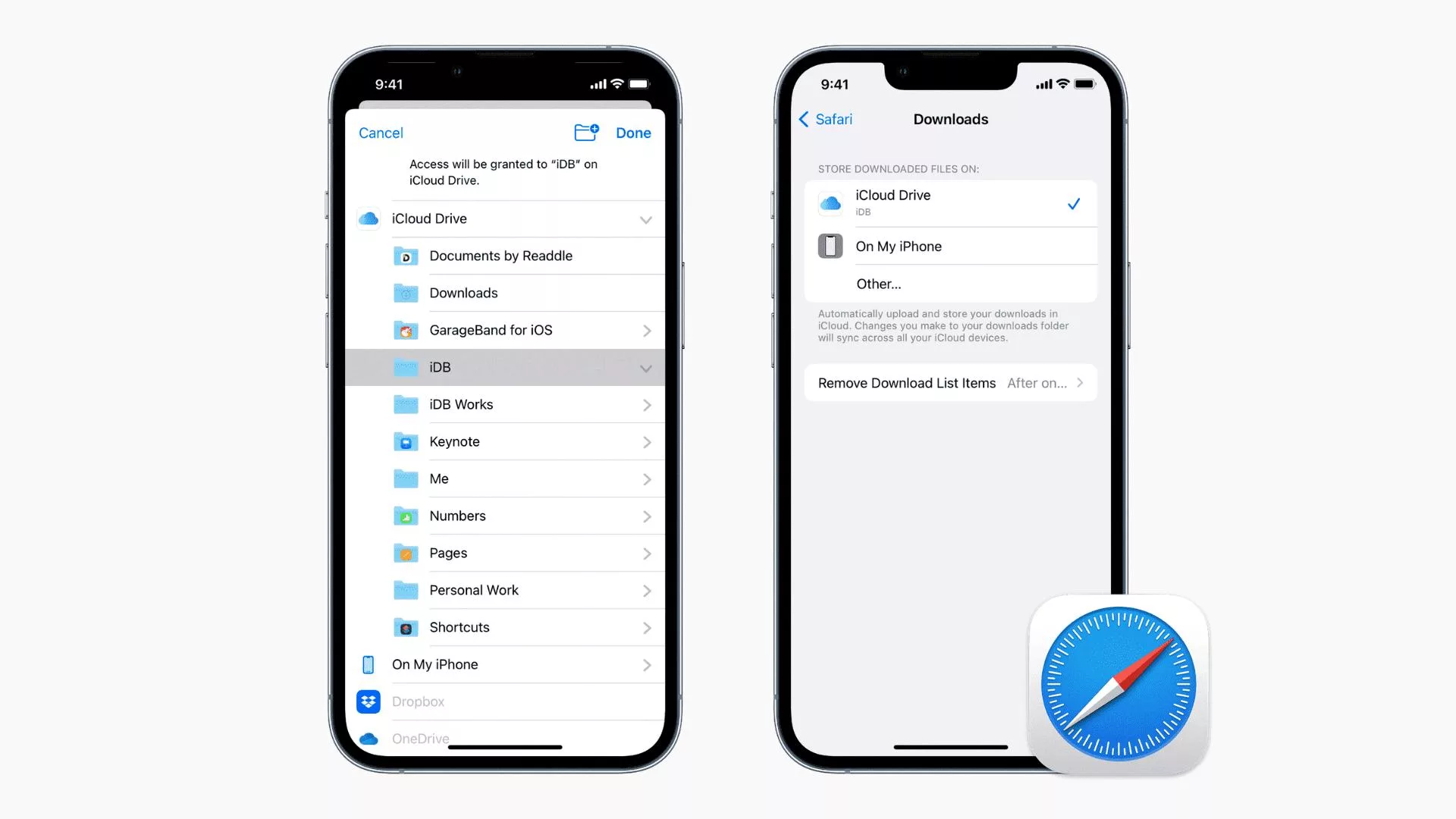Open OneDrive folder icon

tap(368, 737)
